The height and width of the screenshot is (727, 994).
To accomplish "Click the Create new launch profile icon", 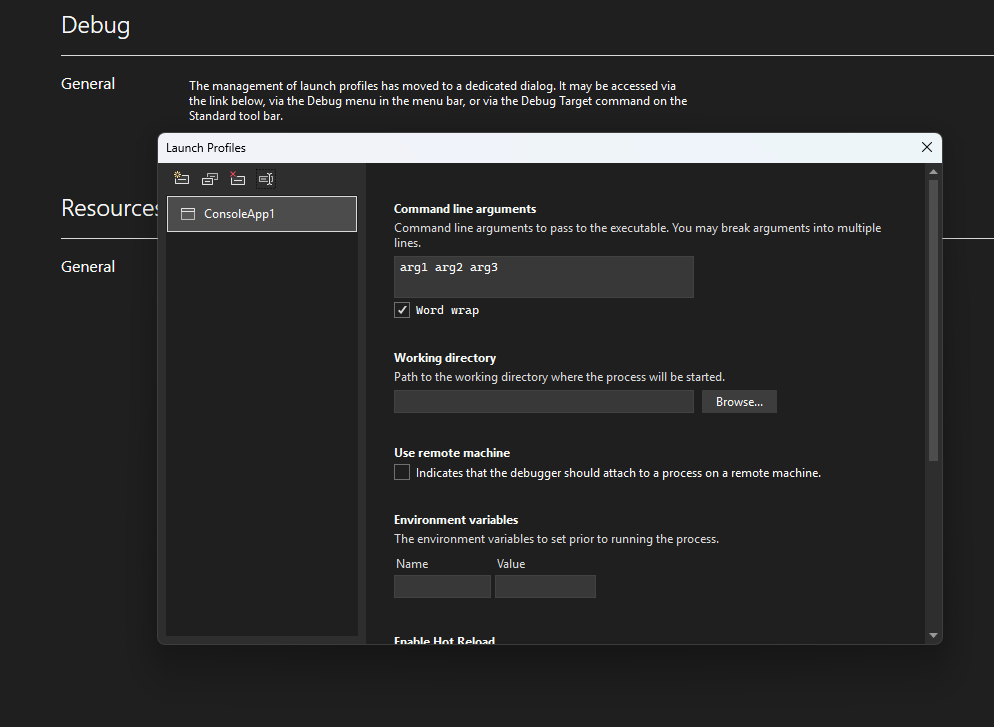I will tap(181, 179).
